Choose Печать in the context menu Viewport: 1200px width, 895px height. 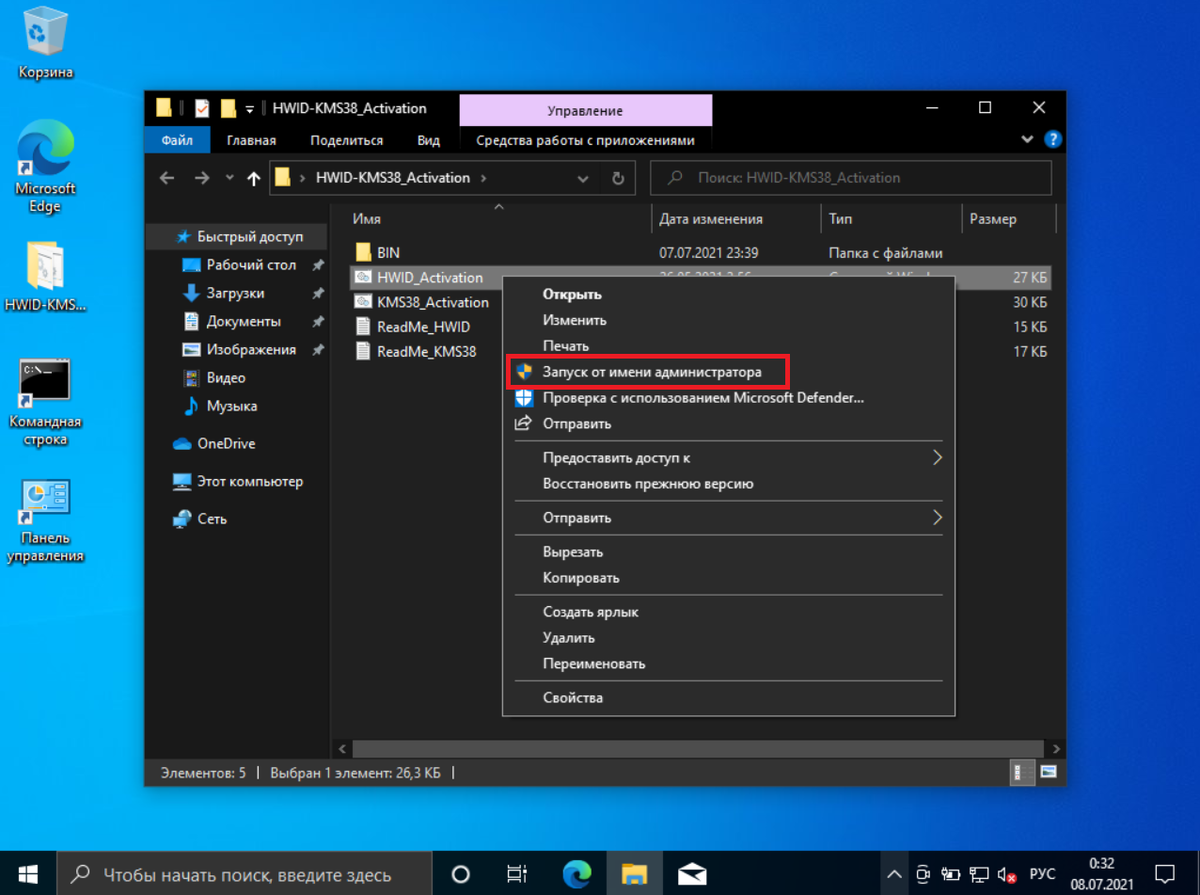(566, 346)
